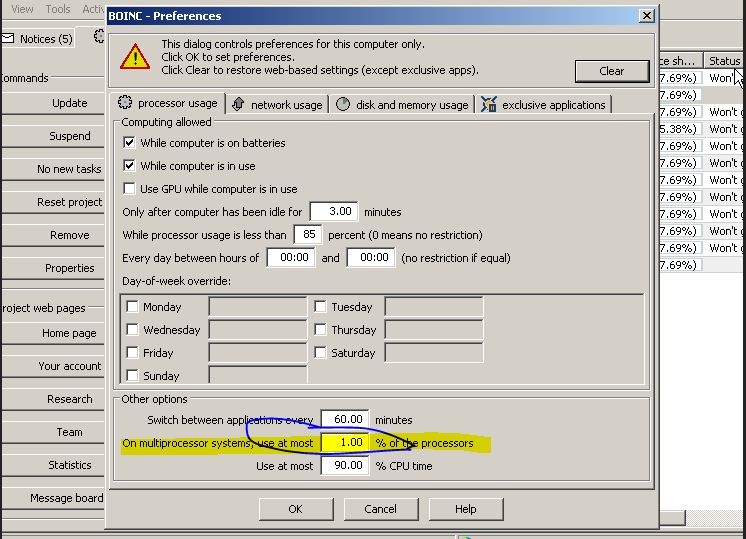The width and height of the screenshot is (746, 539).
Task: Open the Tools menu
Action: [x=58, y=9]
